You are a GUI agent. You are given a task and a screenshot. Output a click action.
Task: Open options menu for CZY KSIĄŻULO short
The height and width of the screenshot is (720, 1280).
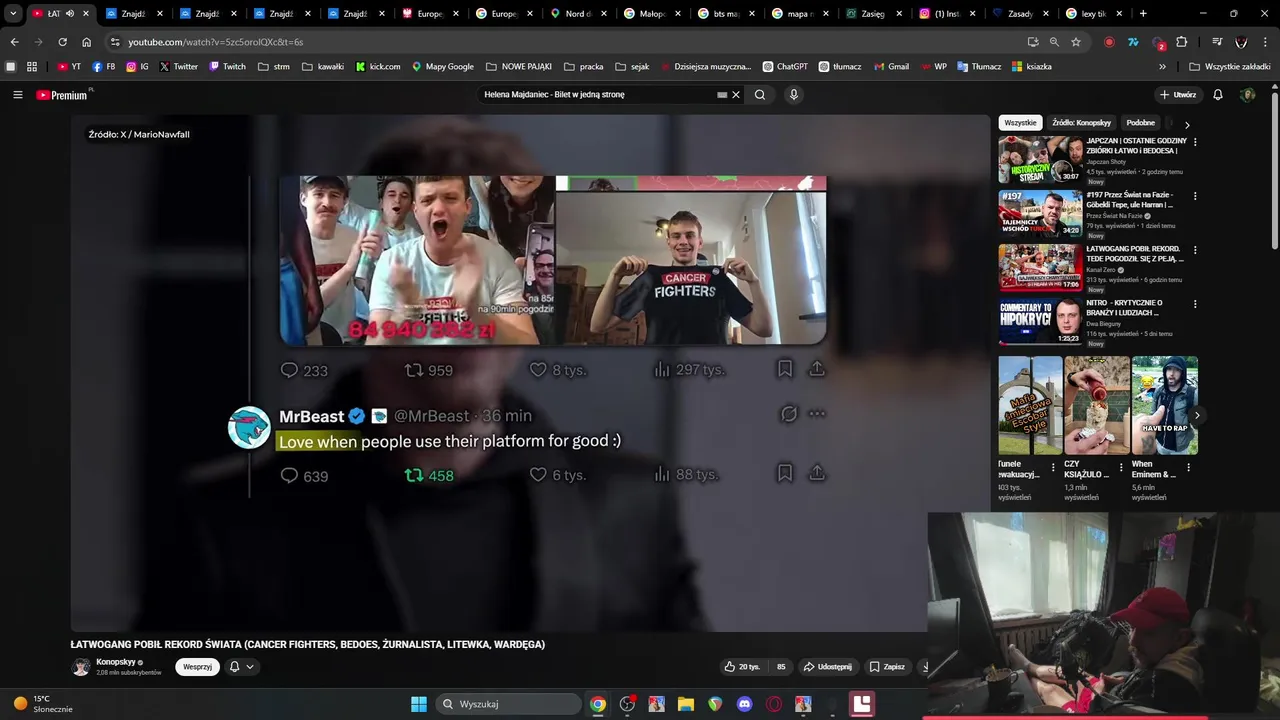[1120, 467]
